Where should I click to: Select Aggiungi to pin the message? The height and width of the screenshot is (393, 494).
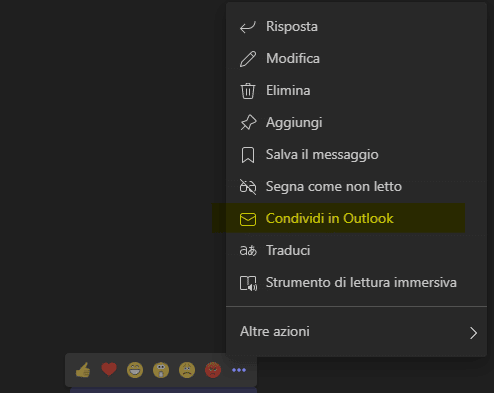356,123
